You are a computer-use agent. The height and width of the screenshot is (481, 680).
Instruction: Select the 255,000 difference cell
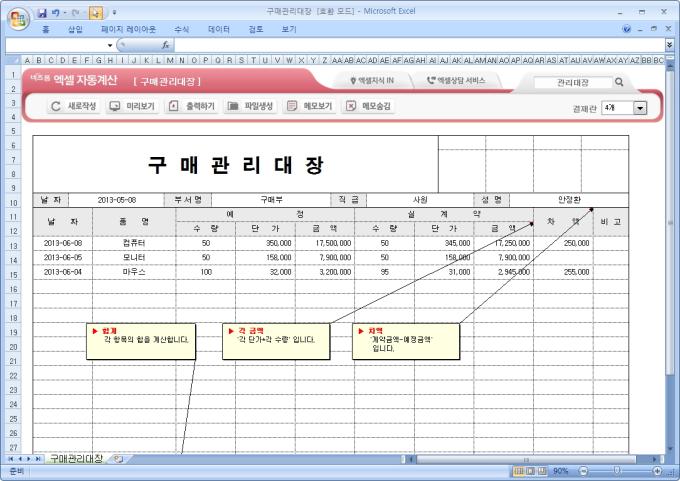(x=563, y=272)
